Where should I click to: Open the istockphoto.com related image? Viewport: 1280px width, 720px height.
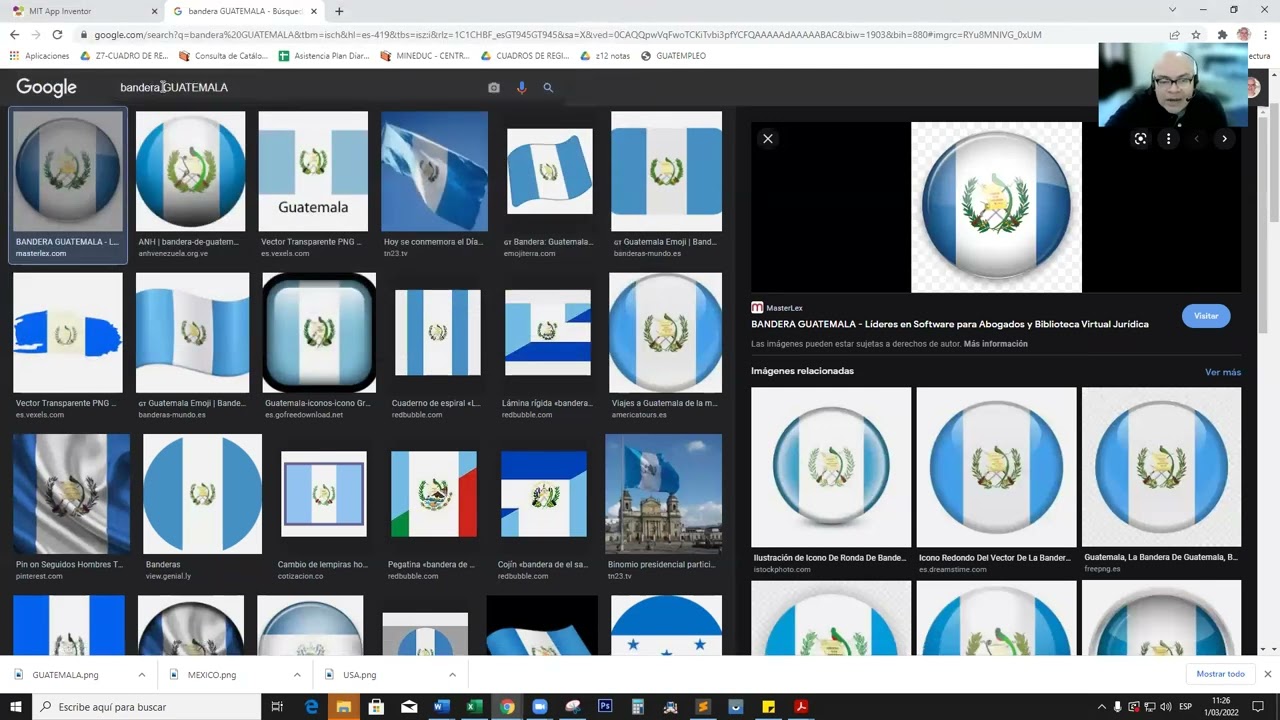pyautogui.click(x=831, y=467)
